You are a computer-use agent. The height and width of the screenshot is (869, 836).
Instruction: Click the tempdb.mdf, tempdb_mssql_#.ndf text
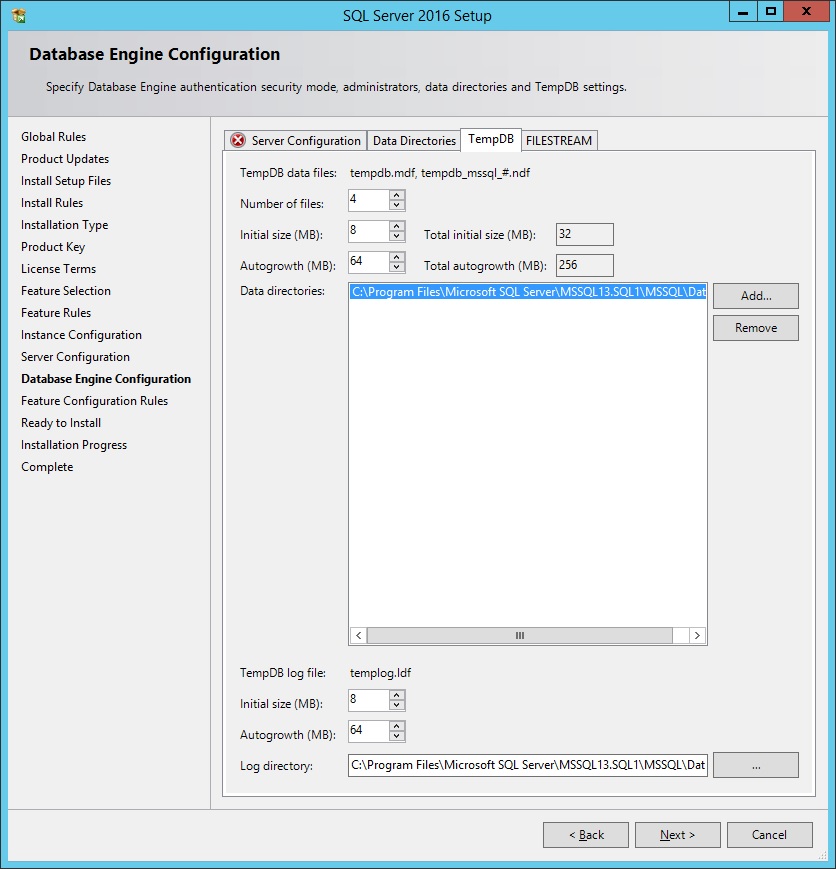coord(440,173)
